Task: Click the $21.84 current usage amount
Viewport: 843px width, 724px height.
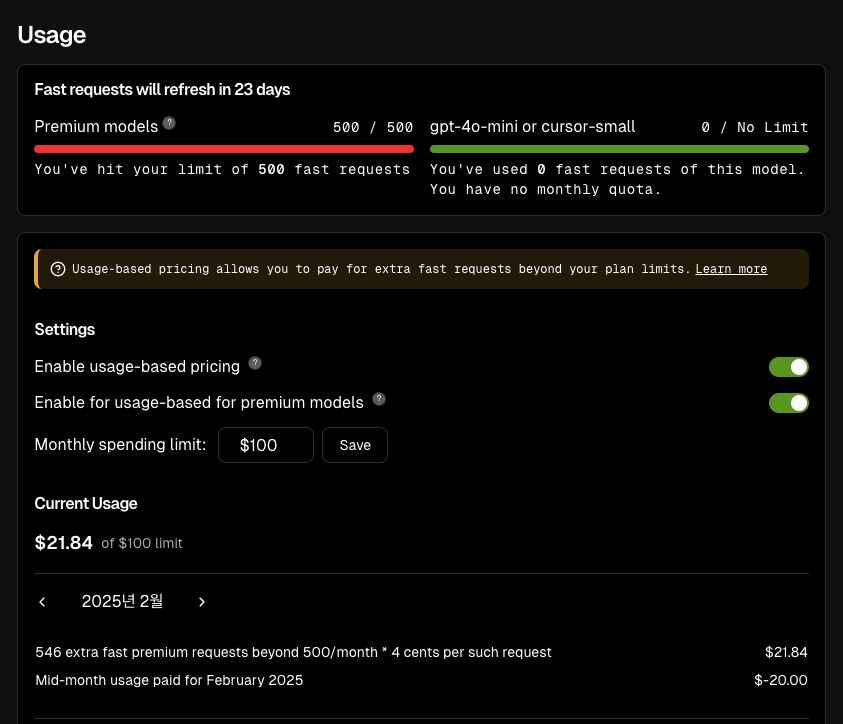Action: point(63,543)
